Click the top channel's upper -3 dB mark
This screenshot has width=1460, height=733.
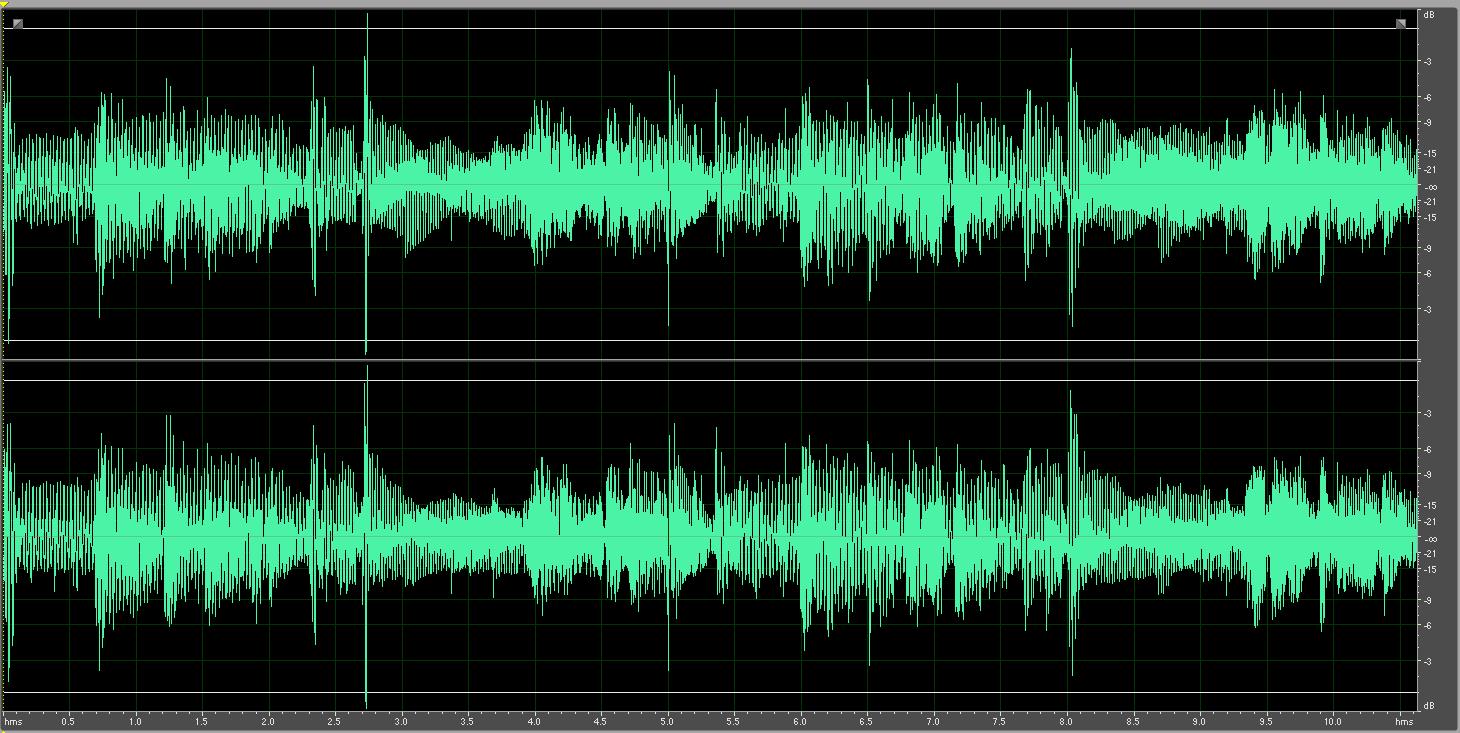(x=1427, y=62)
